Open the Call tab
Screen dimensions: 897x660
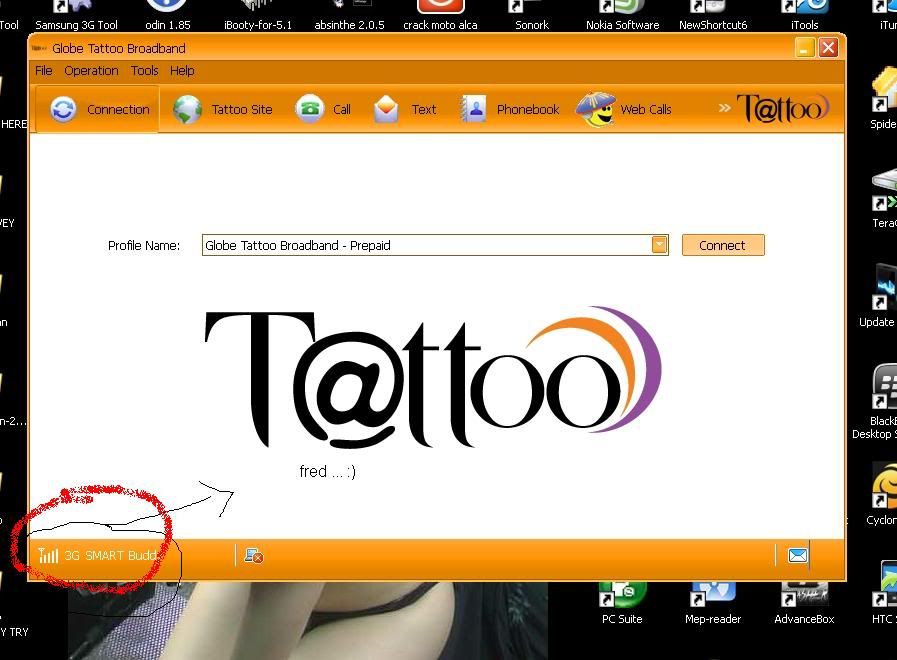point(323,109)
